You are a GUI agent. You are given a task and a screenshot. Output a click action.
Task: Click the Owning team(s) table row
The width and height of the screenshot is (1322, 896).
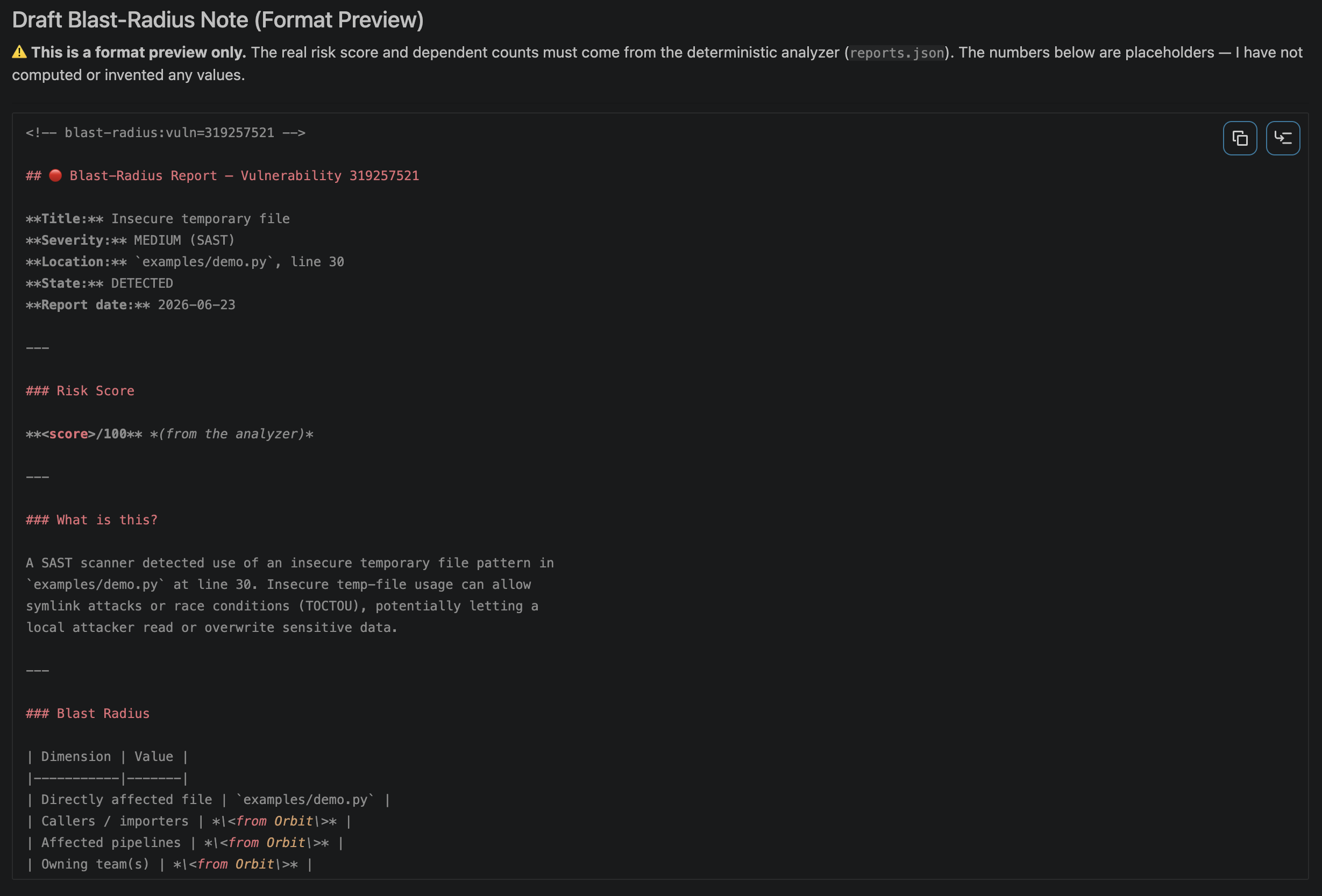coord(169,864)
